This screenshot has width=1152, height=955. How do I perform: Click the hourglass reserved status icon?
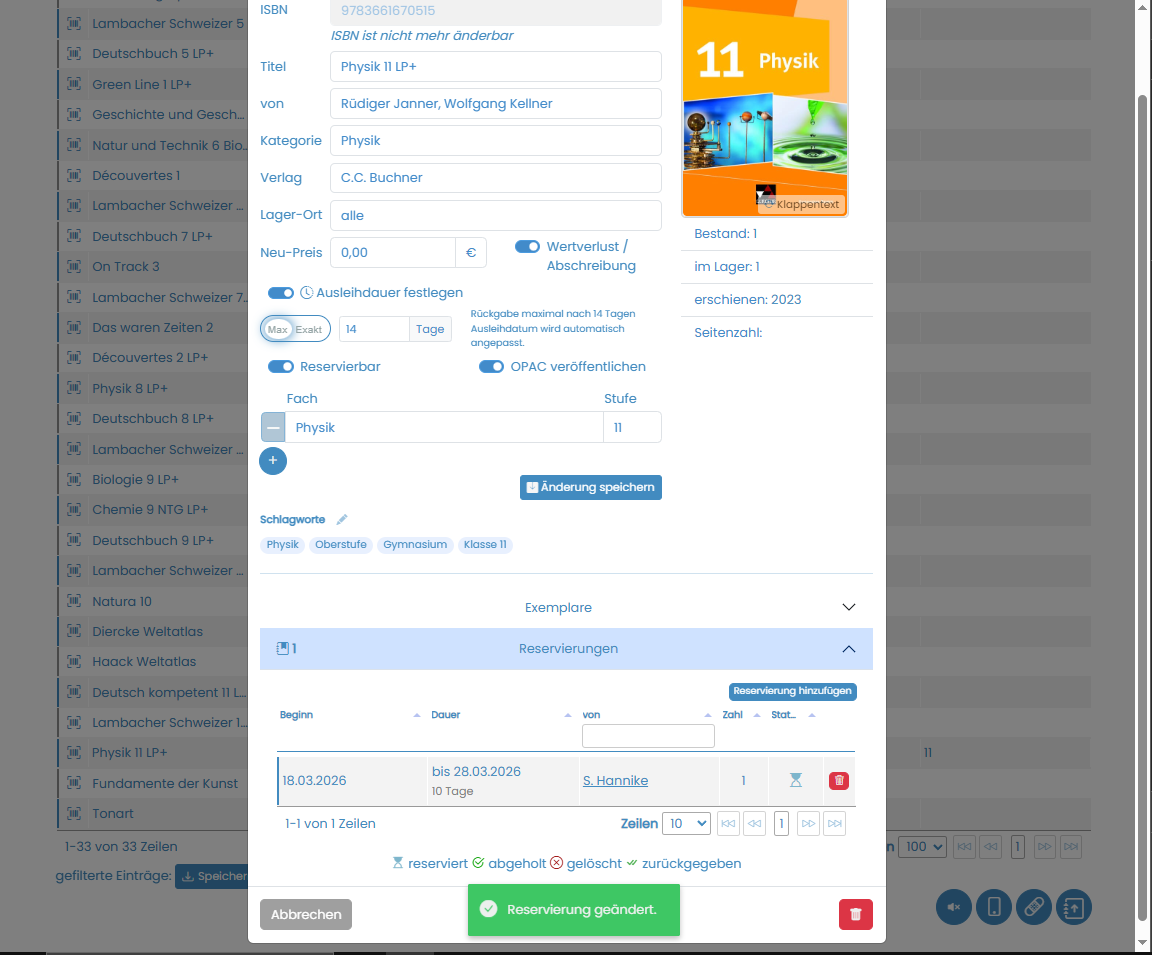[x=795, y=780]
